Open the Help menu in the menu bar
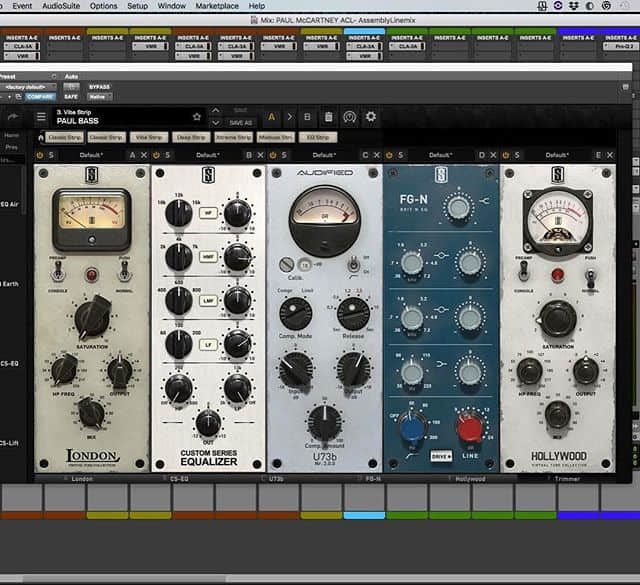 [257, 6]
